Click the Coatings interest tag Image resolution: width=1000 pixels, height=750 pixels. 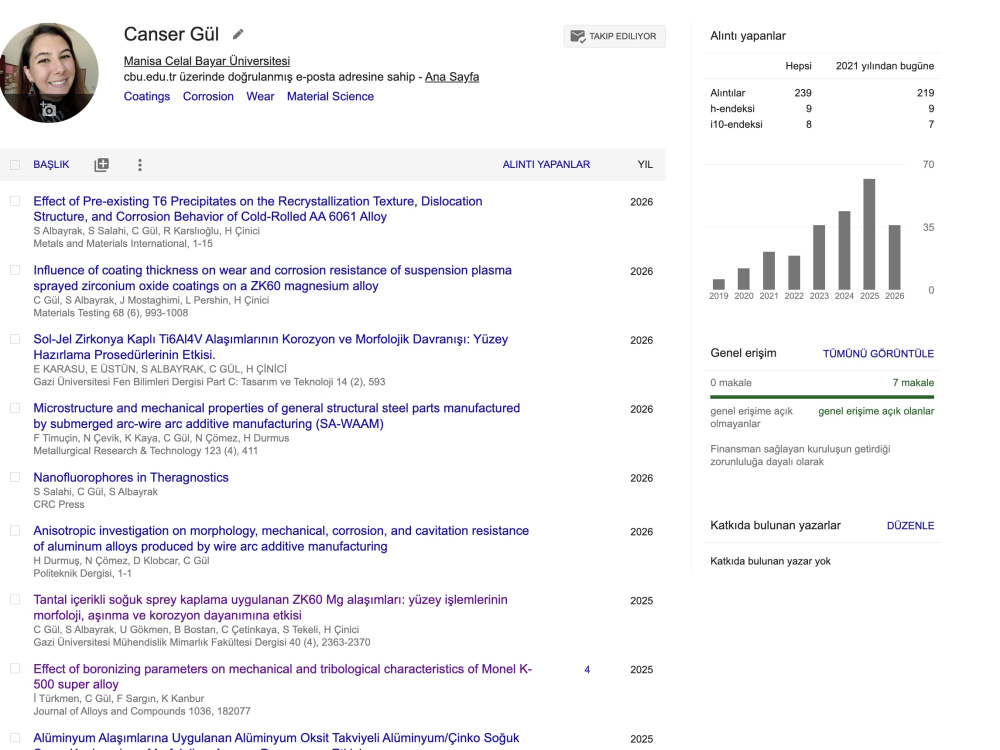(147, 96)
